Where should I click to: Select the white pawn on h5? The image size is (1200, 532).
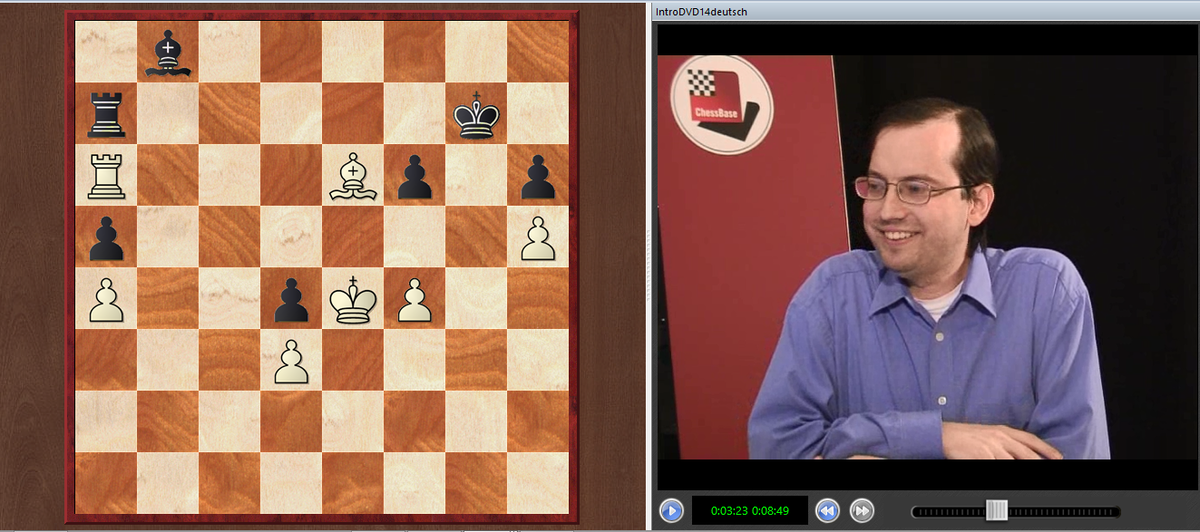pyautogui.click(x=538, y=238)
